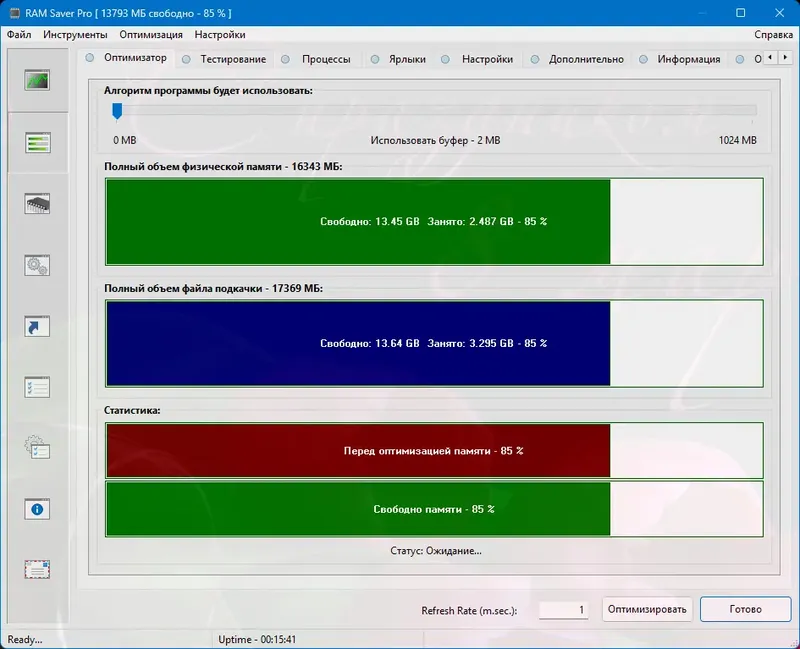800x649 pixels.
Task: Click the Refresh Rate input field
Action: pos(563,610)
